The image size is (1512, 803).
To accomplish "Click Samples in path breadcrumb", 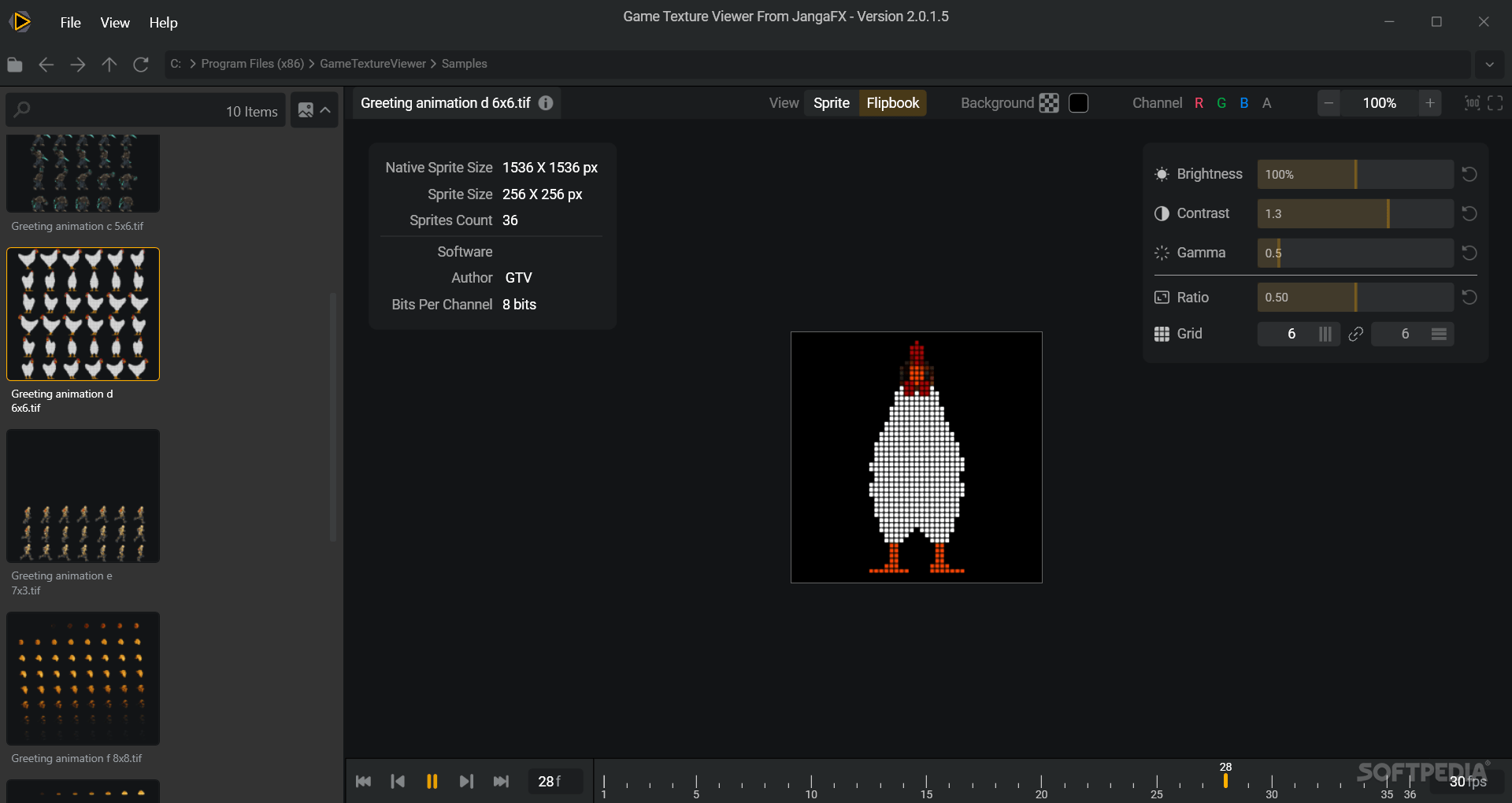I will click(464, 64).
